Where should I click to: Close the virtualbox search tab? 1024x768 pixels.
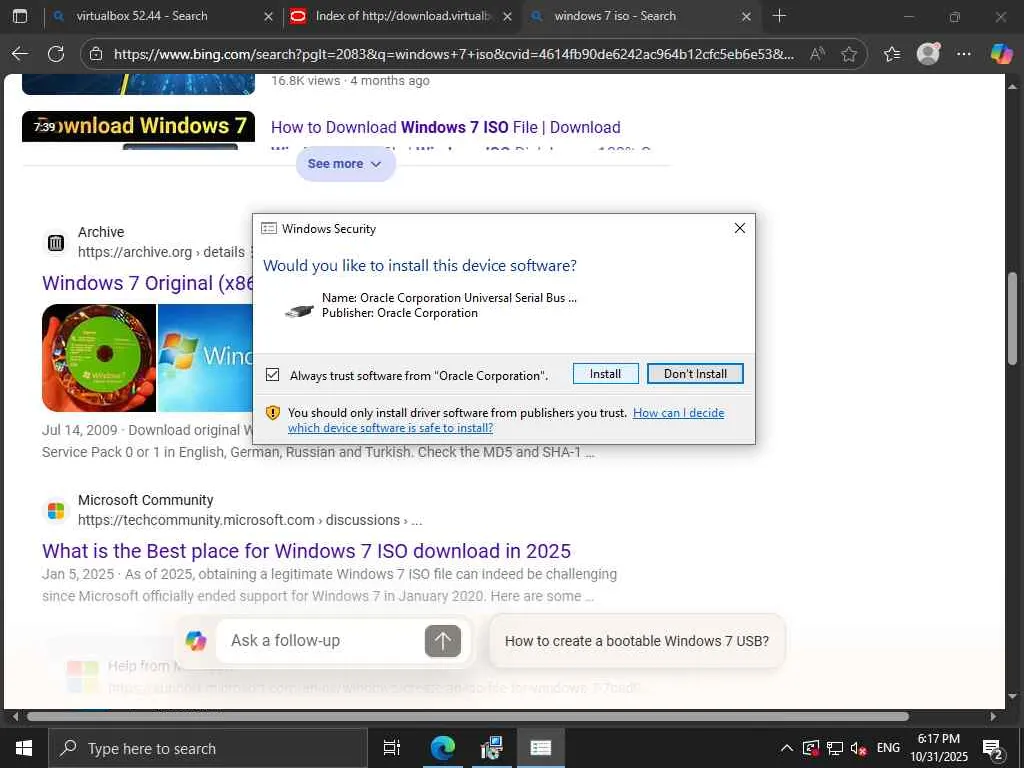(x=268, y=16)
